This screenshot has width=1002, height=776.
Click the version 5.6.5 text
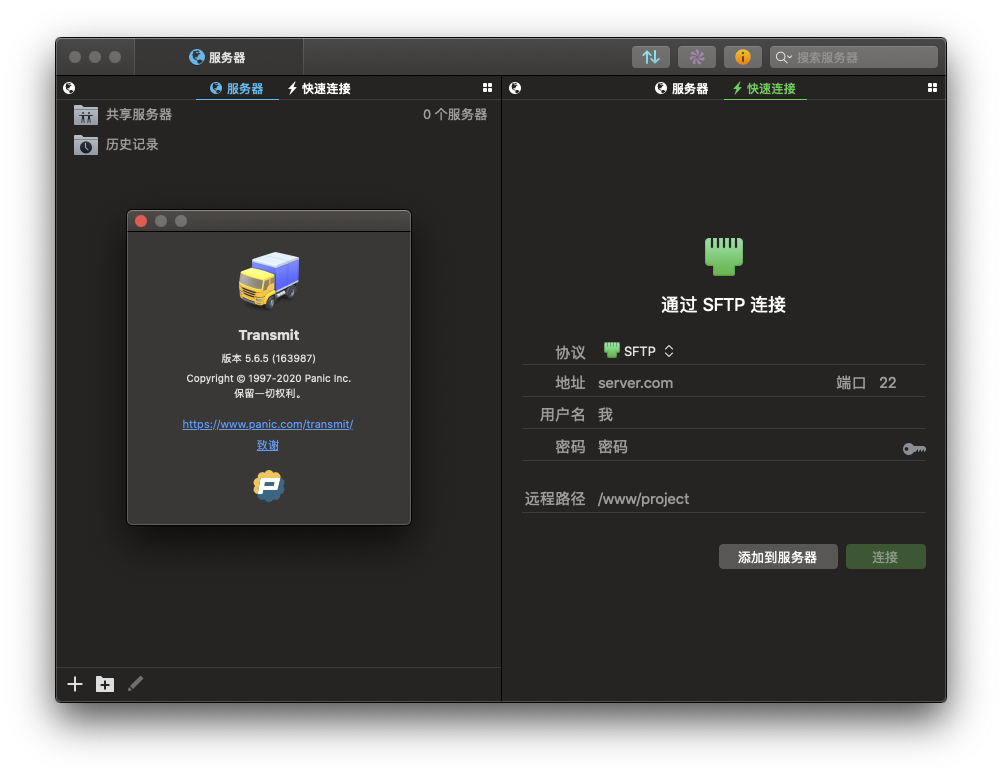click(x=268, y=358)
